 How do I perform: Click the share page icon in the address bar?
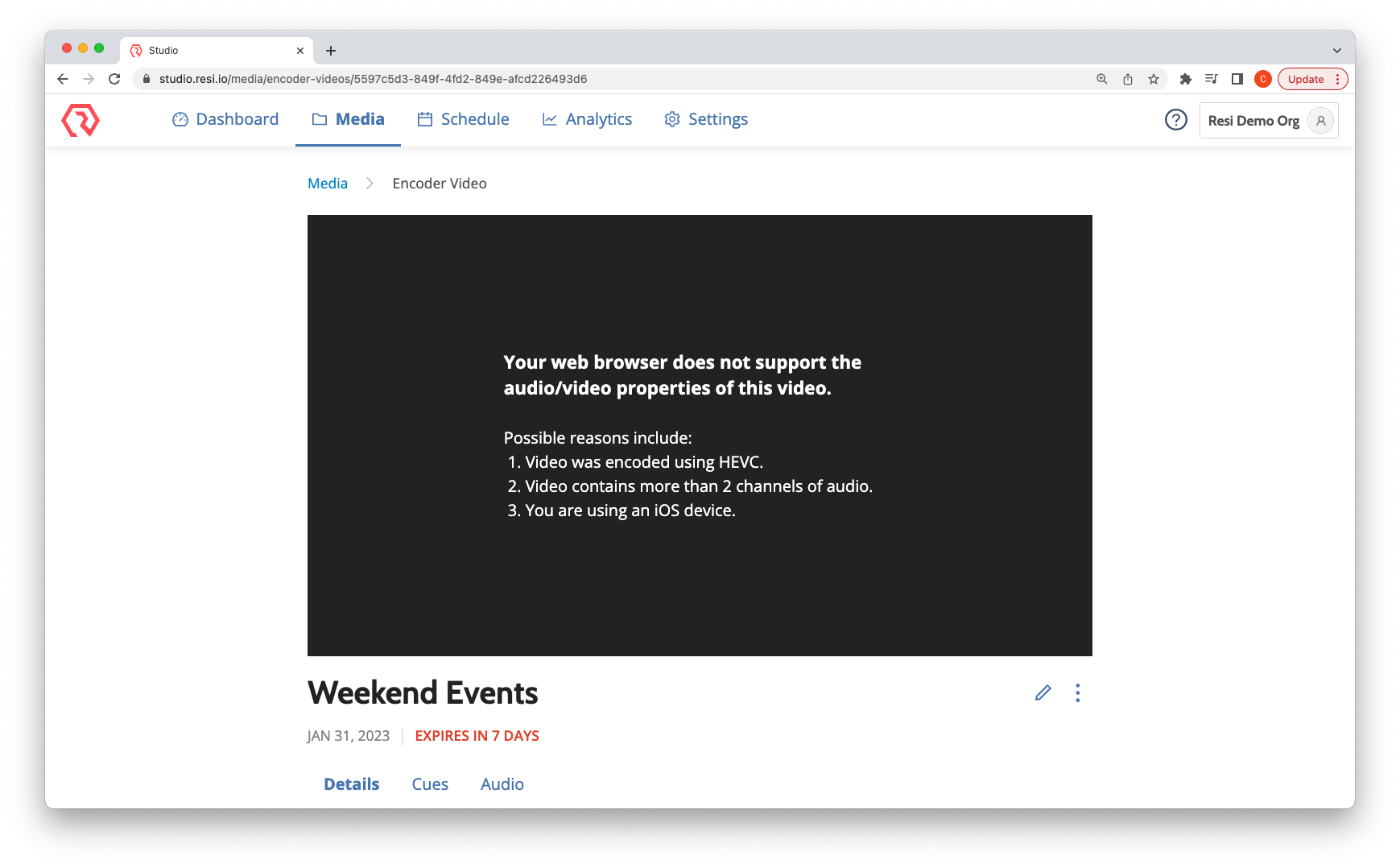1128,79
